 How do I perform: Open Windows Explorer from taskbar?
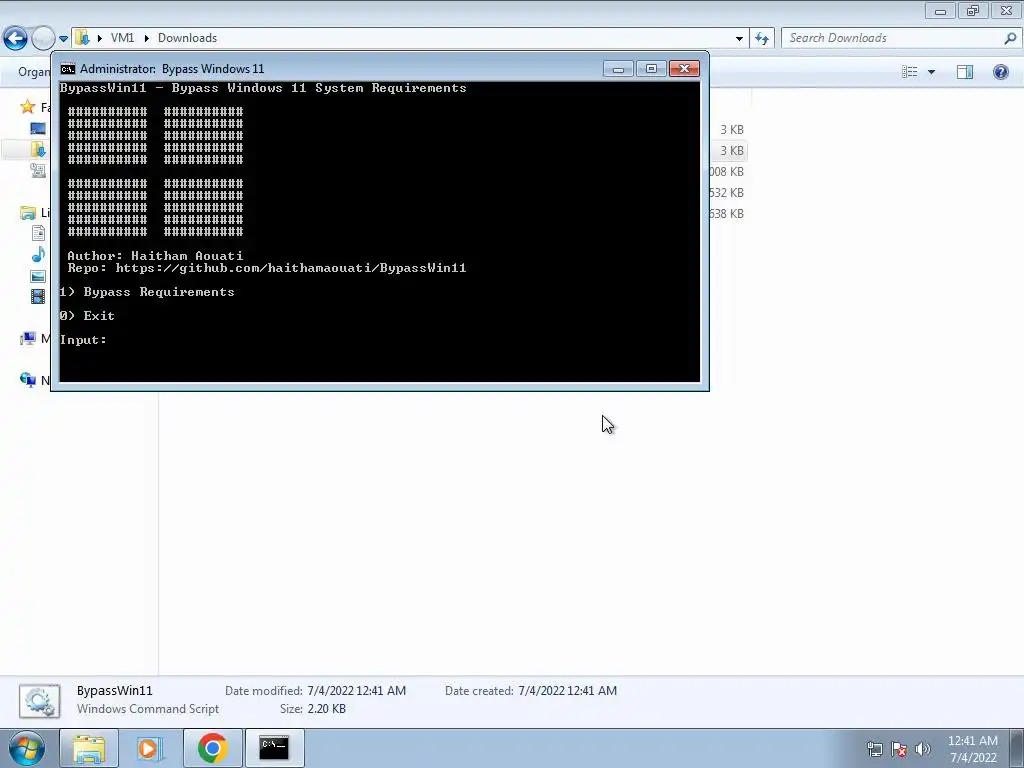89,748
